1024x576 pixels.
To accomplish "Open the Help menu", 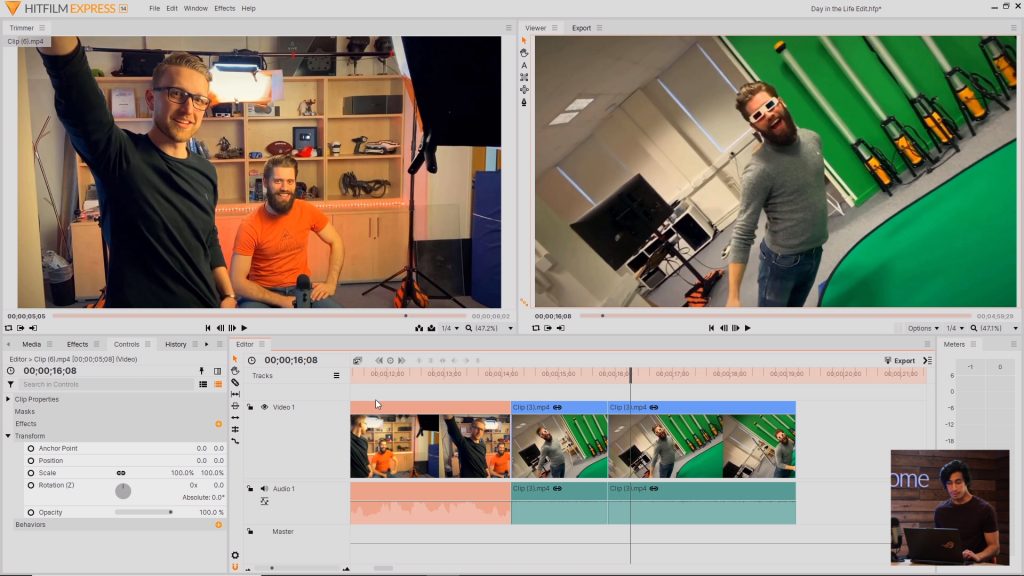I will [x=248, y=8].
